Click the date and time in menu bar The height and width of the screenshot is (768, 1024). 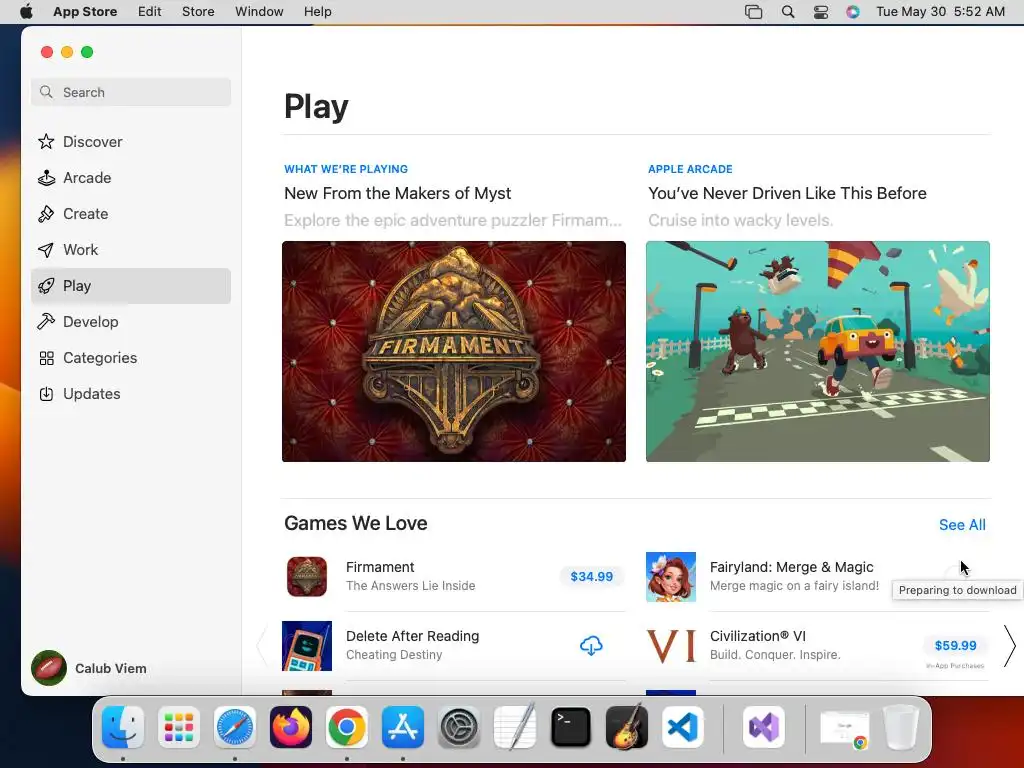[x=940, y=12]
